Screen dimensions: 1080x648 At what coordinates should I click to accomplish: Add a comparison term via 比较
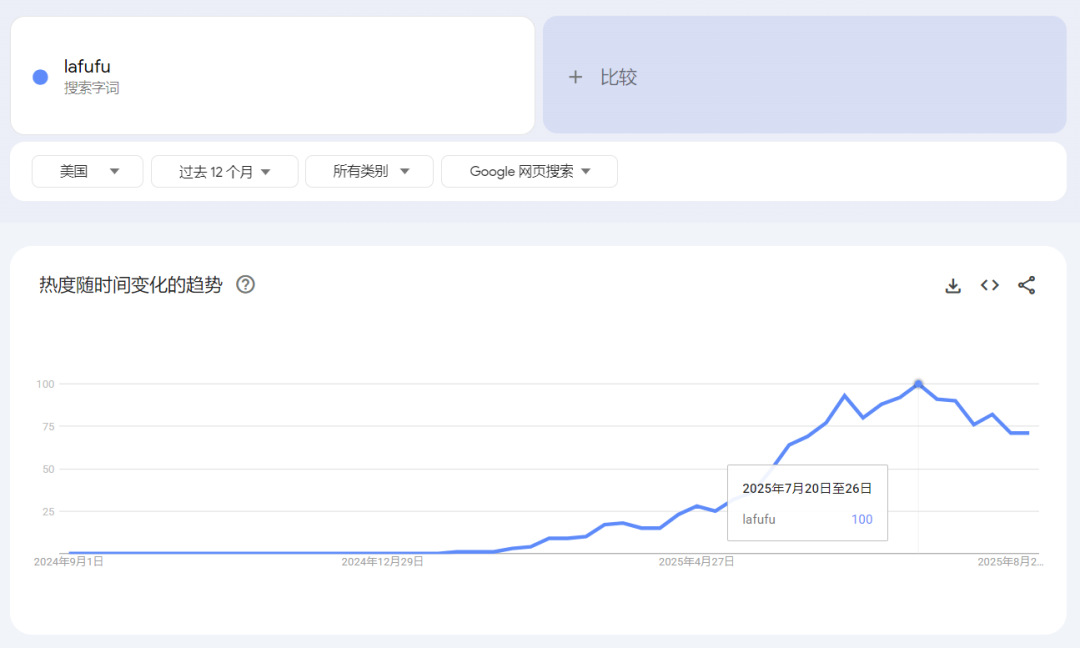click(x=804, y=75)
